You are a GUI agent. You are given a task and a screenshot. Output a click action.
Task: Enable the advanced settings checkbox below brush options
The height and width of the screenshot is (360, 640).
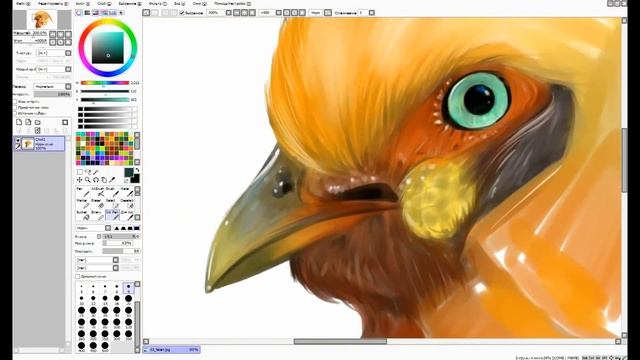tap(78, 276)
